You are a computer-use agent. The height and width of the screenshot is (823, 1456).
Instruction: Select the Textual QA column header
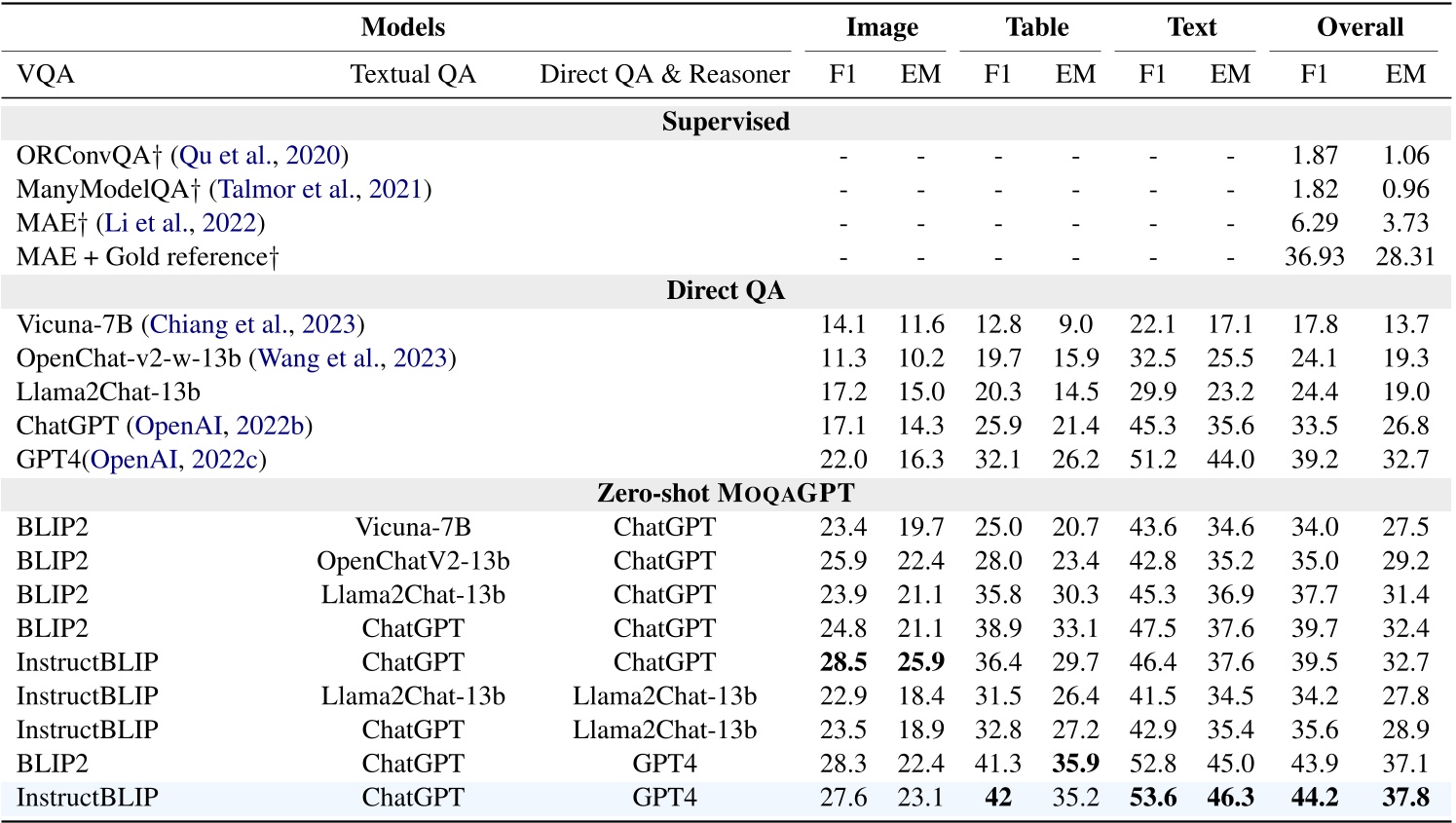[413, 74]
